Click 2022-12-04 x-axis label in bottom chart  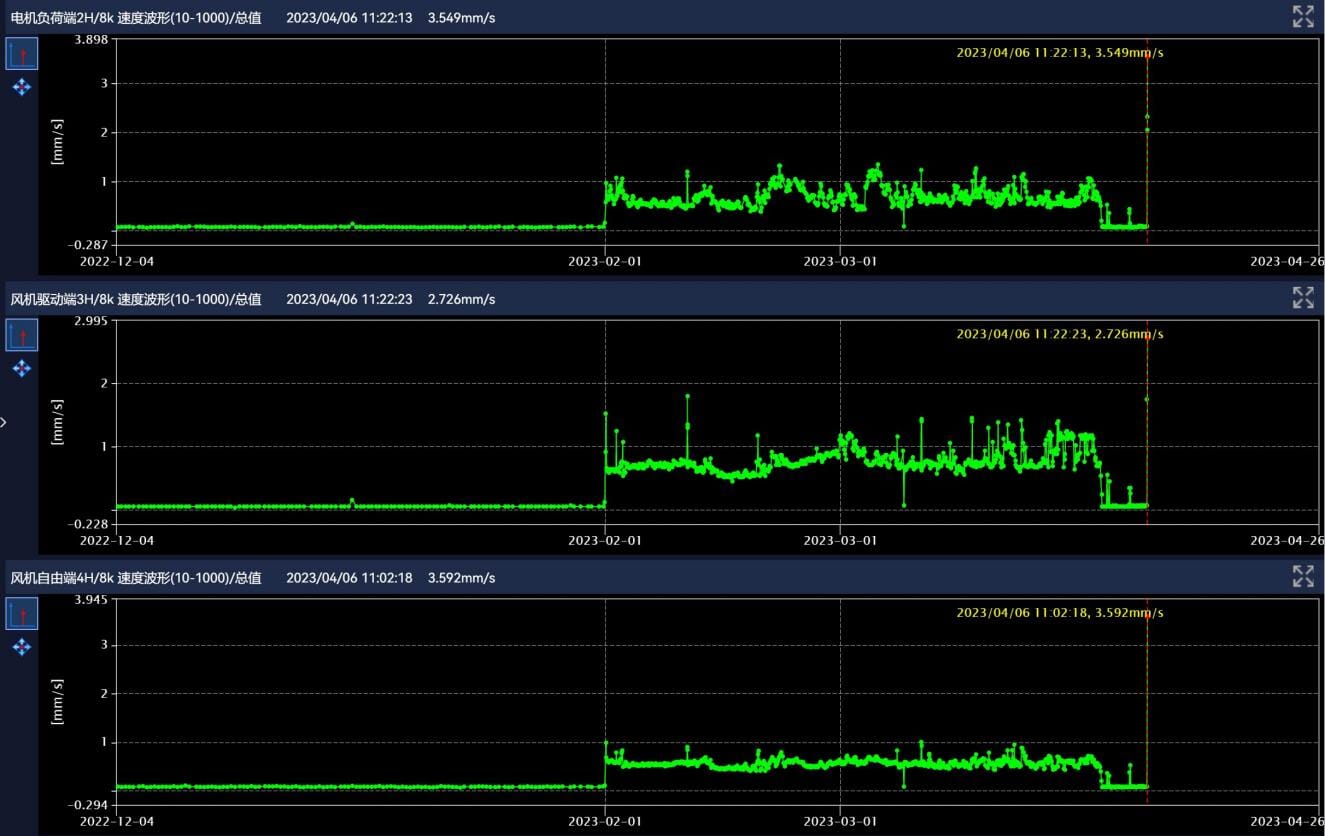(x=117, y=821)
